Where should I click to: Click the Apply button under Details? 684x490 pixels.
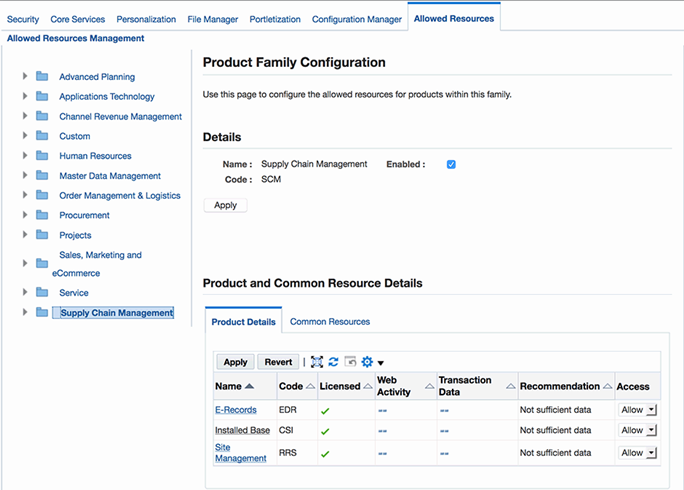click(225, 205)
